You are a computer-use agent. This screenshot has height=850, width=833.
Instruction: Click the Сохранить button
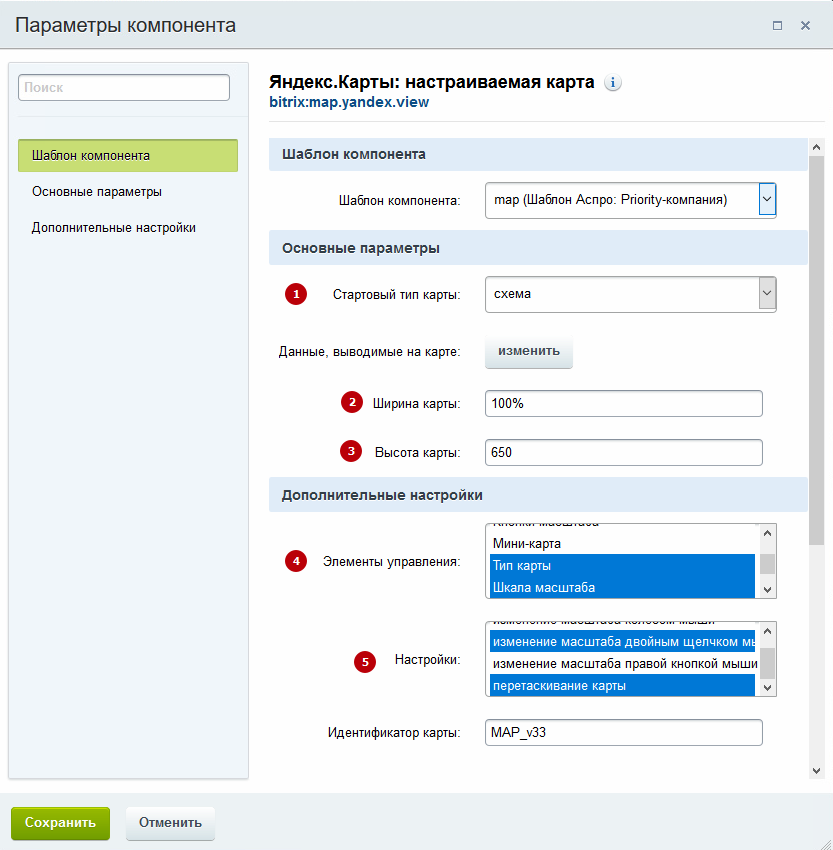coord(60,823)
